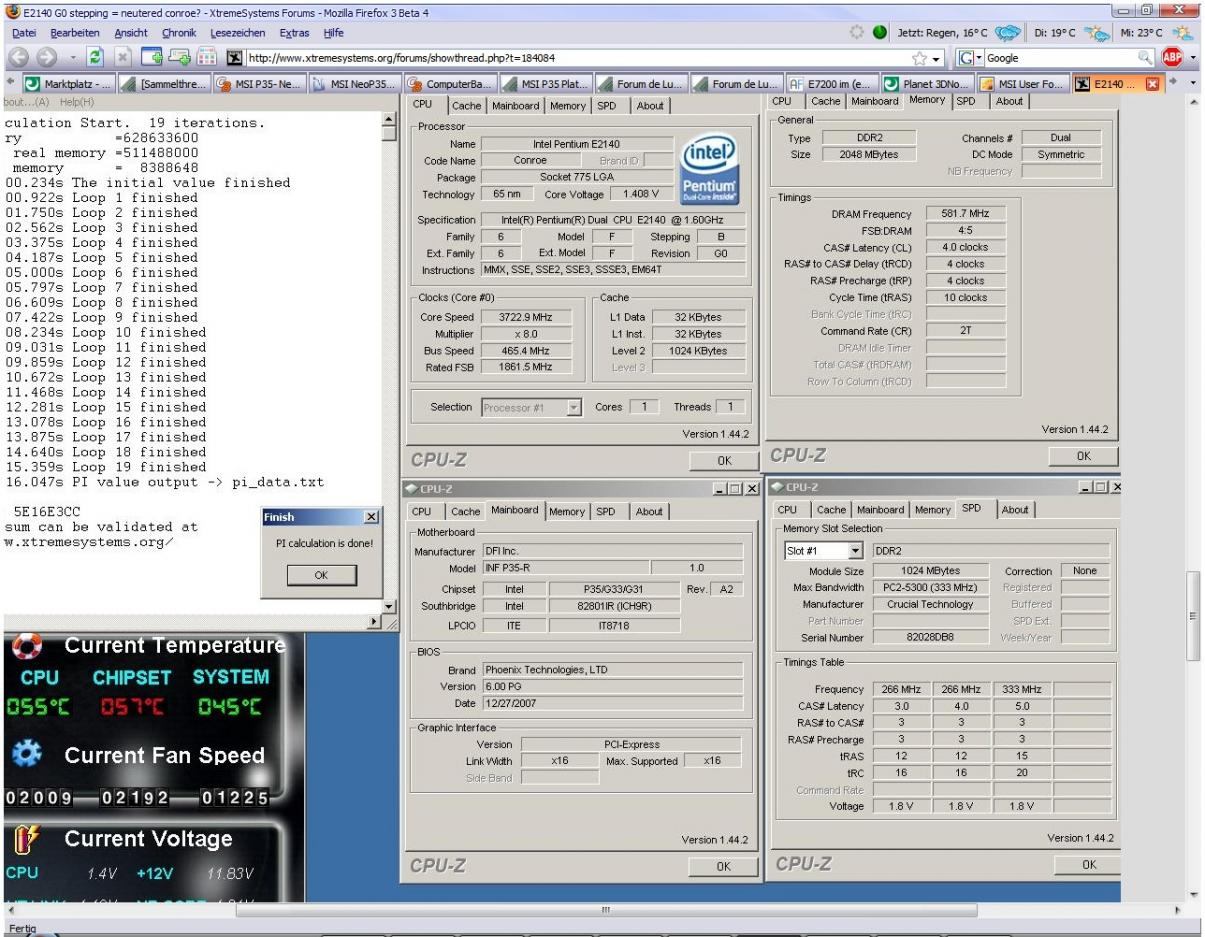This screenshot has width=1205, height=937.
Task: Close the Finish dialog with its X
Action: pos(372,517)
